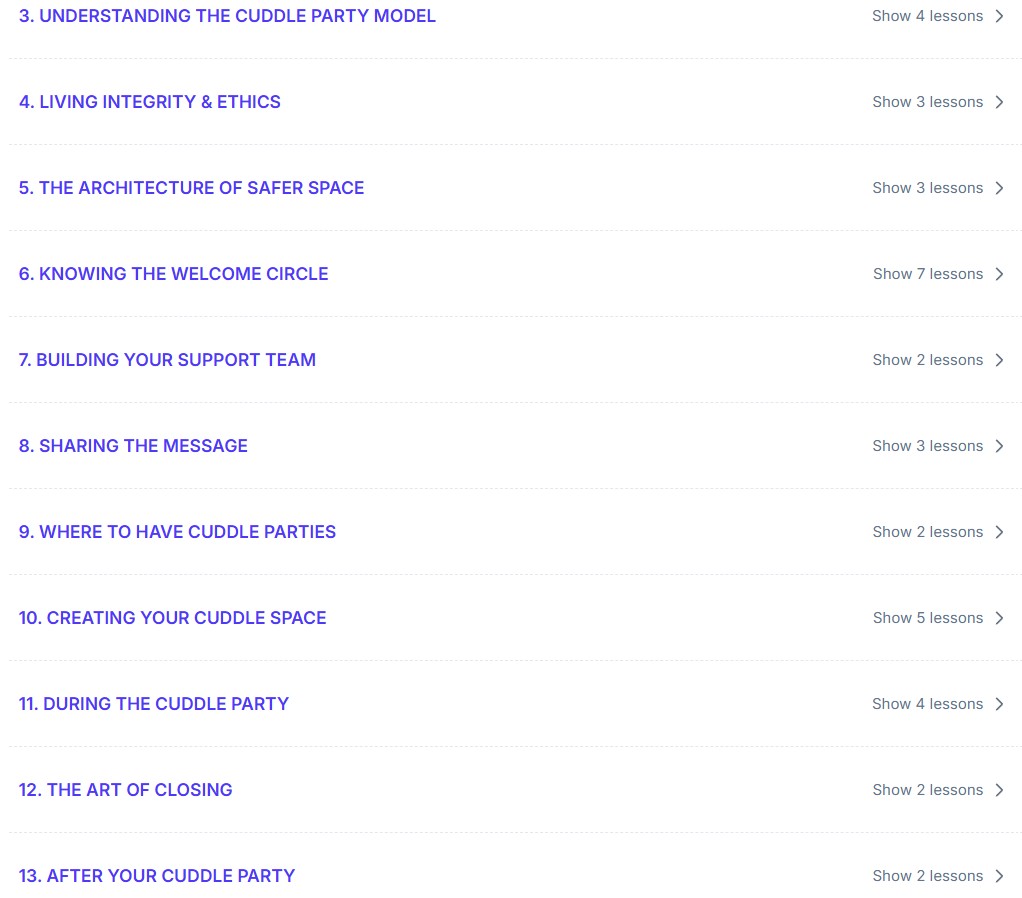Show 7 lessons in Knowing the Welcome Circle
This screenshot has height=898, width=1022.
(x=927, y=274)
